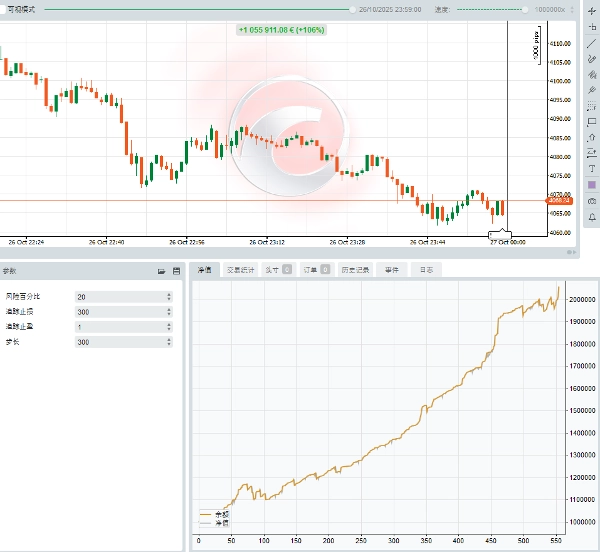Select the freehand pencil drawing tool

pyautogui.click(x=592, y=59)
